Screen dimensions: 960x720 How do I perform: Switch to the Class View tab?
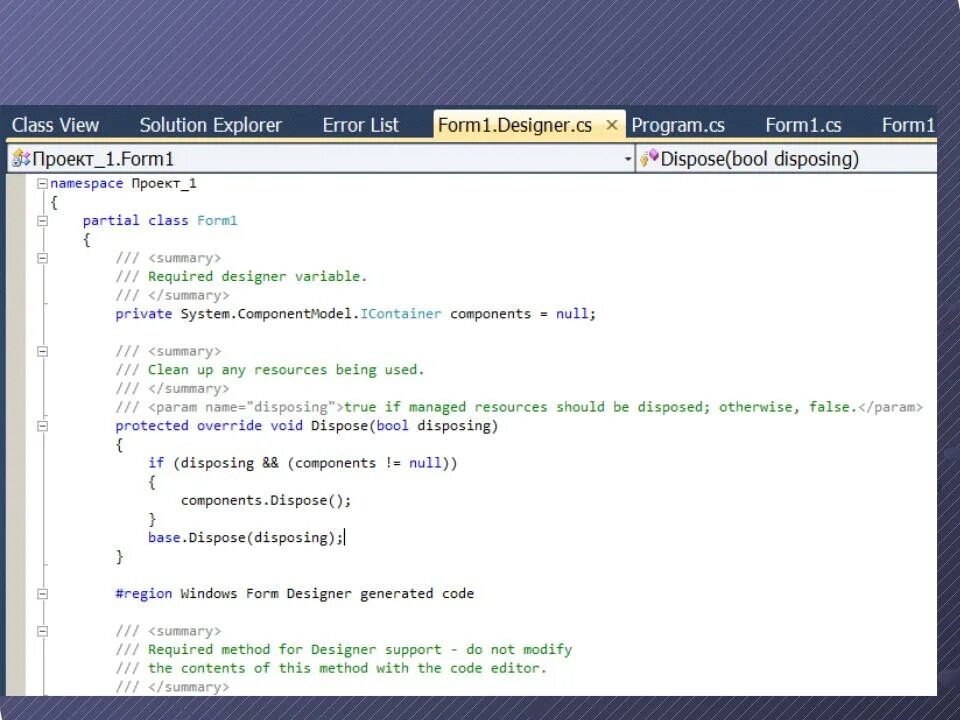click(x=55, y=125)
